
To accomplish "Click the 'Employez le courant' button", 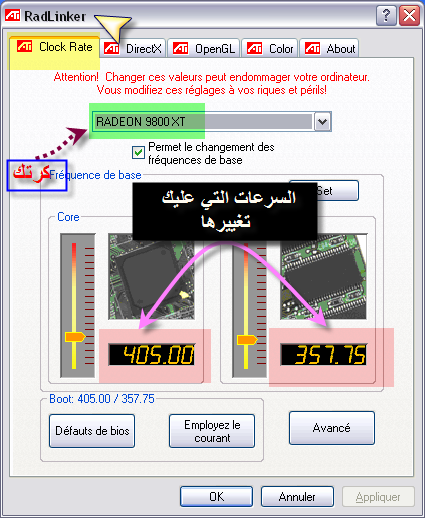I will [212, 431].
